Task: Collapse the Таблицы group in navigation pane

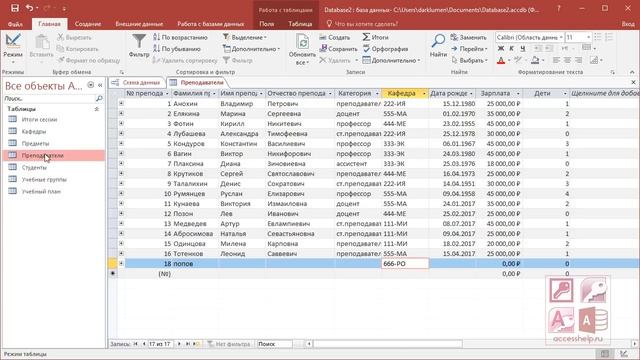Action: (97, 109)
